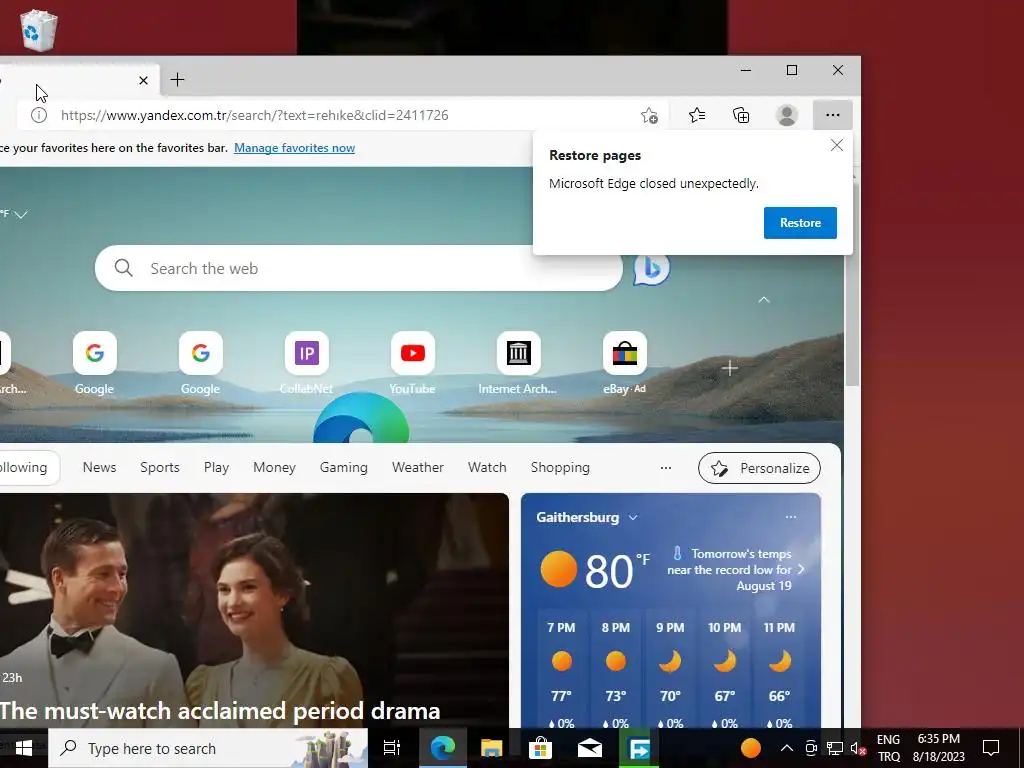Viewport: 1024px width, 768px height.
Task: Open Microsoft Store from taskbar
Action: point(540,748)
